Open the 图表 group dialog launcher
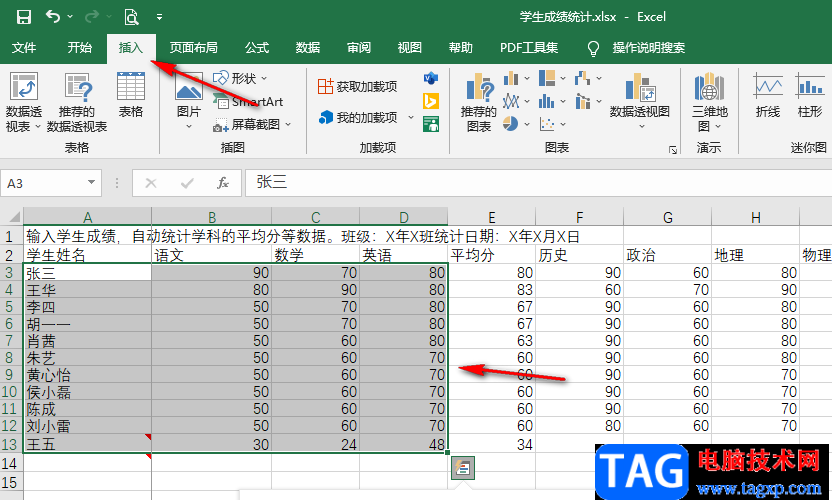This screenshot has height=500, width=832. pyautogui.click(x=673, y=150)
